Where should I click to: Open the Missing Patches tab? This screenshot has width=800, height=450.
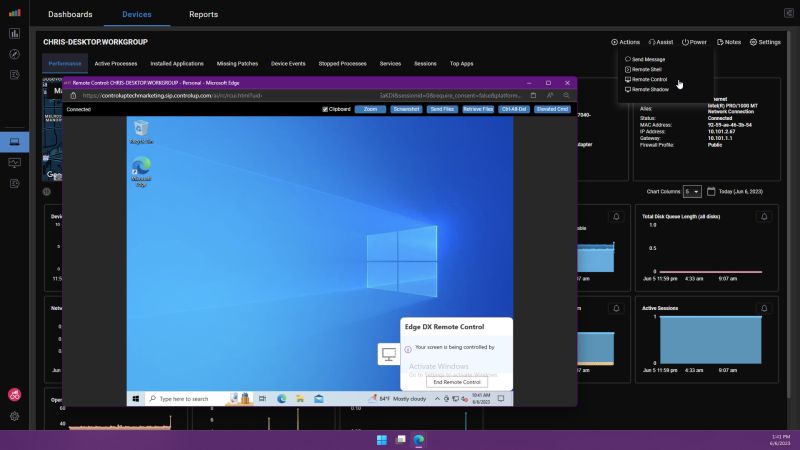point(237,64)
